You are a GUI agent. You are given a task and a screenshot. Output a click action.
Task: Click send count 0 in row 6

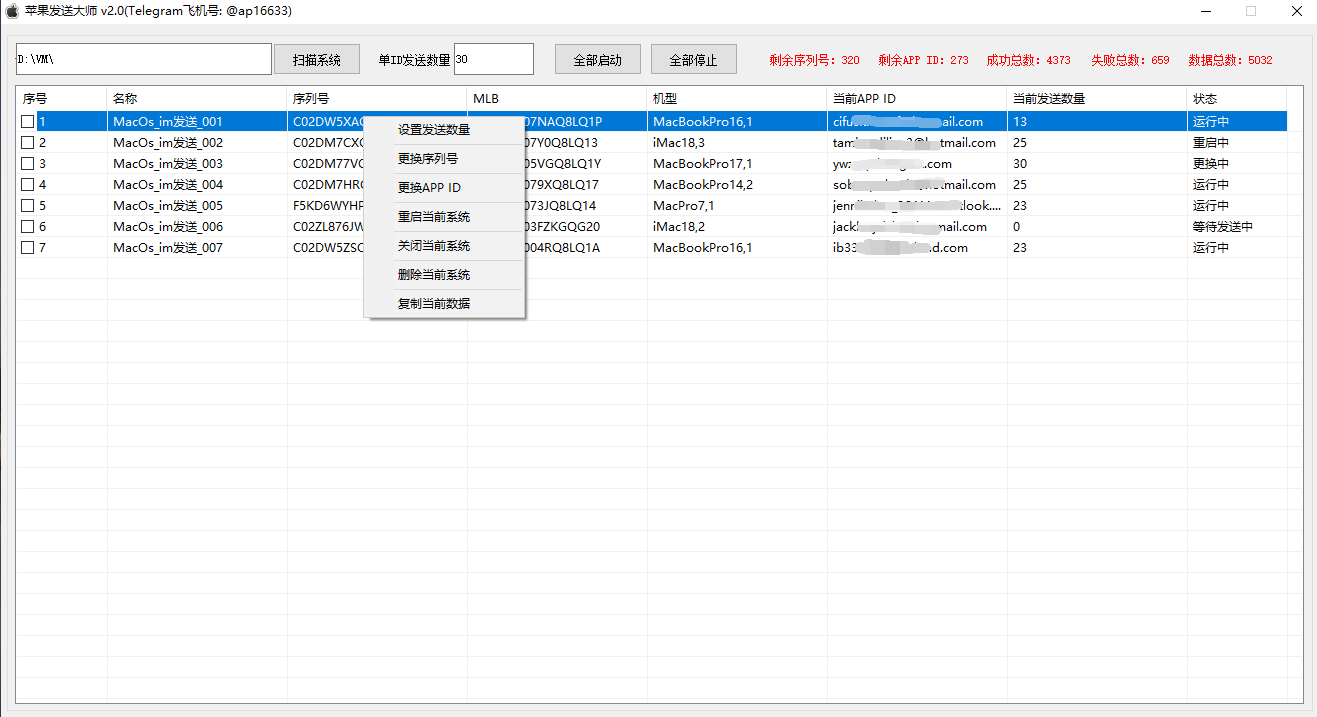1017,227
